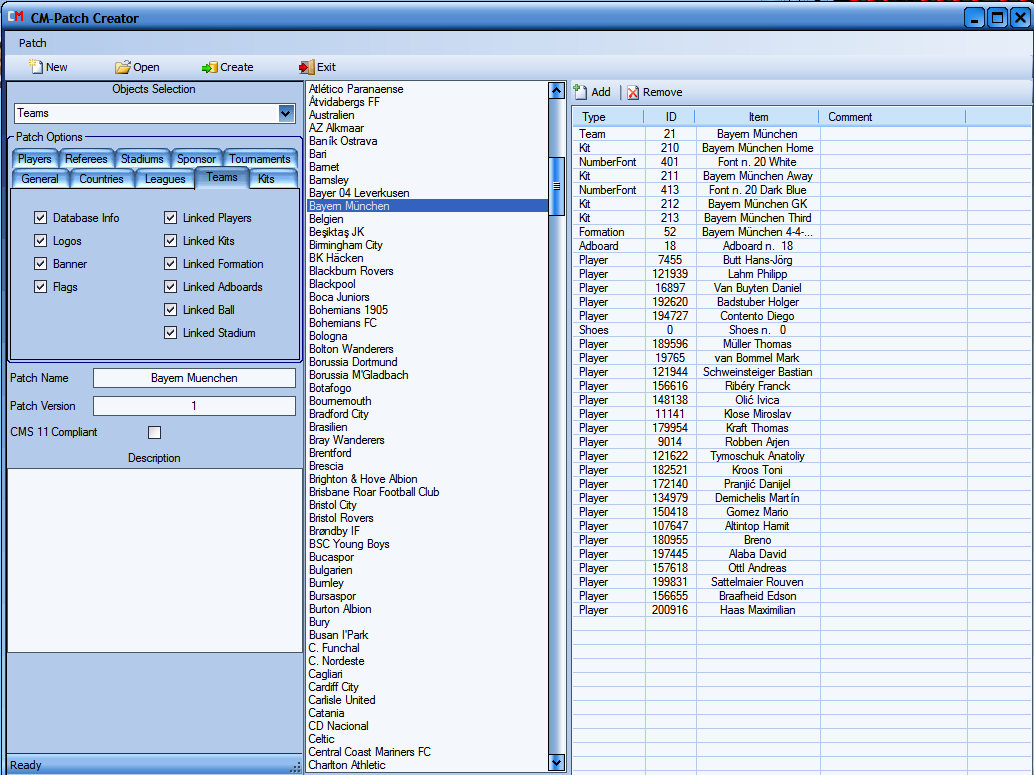
Task: Uncheck the Logos checkbox
Action: coord(41,241)
